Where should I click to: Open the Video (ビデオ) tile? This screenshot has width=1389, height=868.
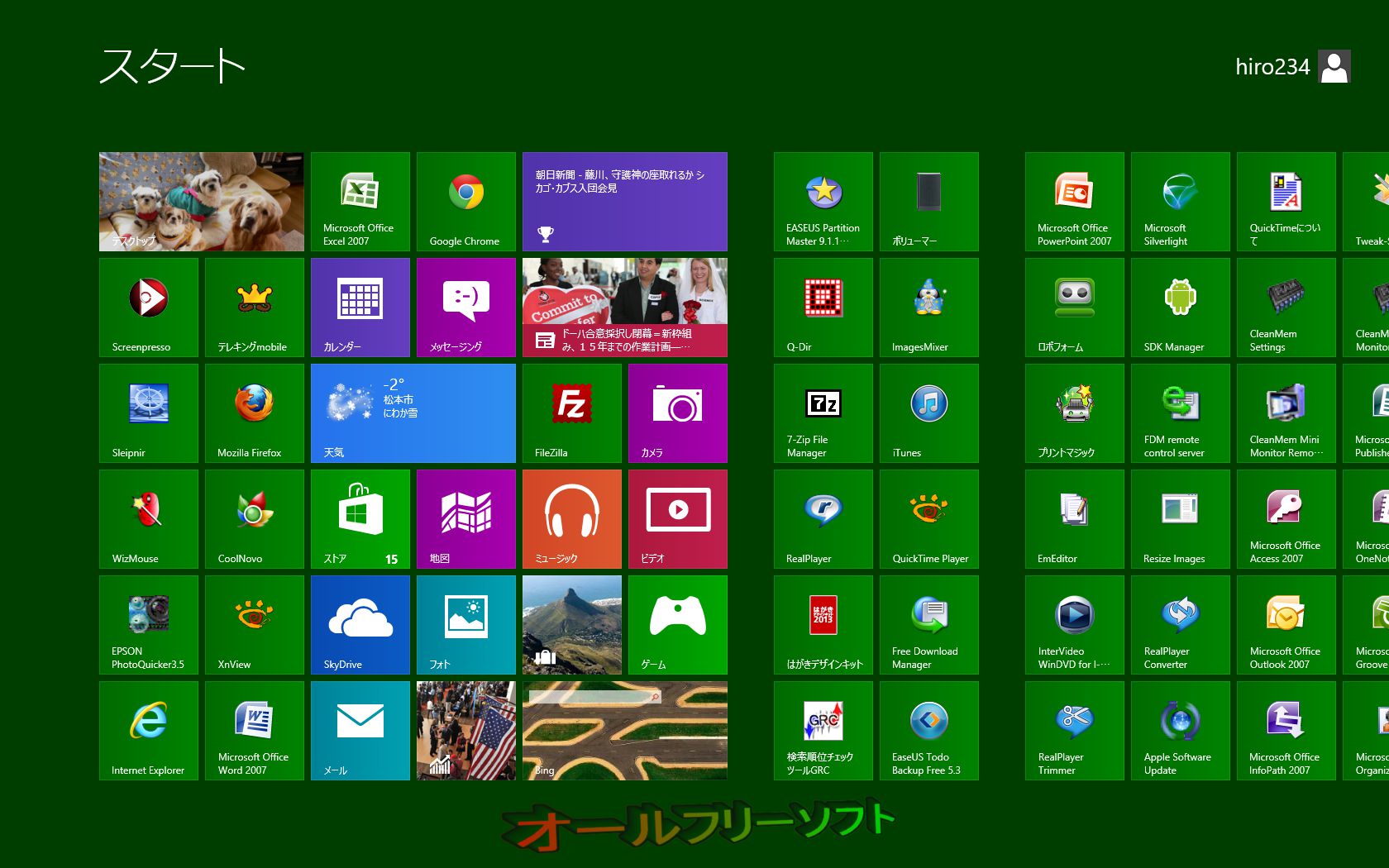[678, 519]
